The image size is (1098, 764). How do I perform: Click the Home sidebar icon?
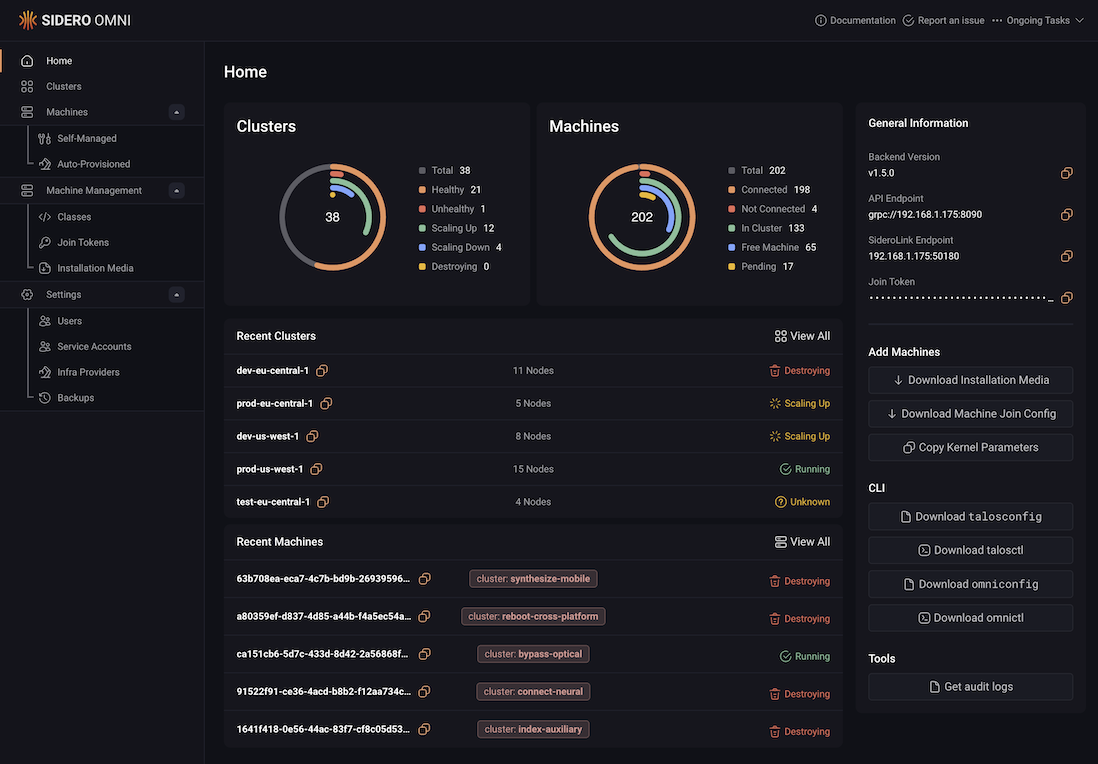point(27,61)
